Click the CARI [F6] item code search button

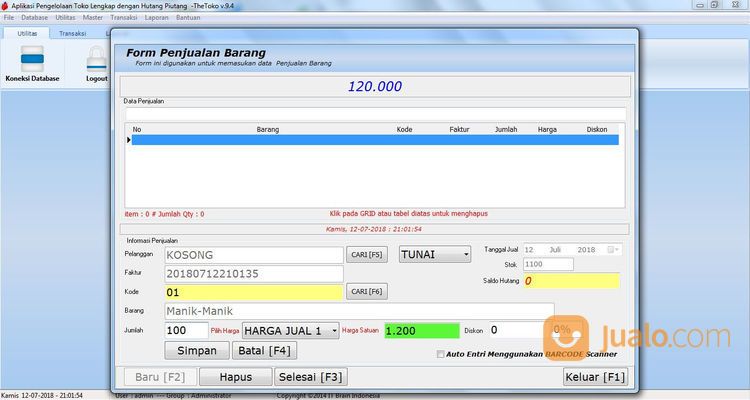pyautogui.click(x=367, y=291)
